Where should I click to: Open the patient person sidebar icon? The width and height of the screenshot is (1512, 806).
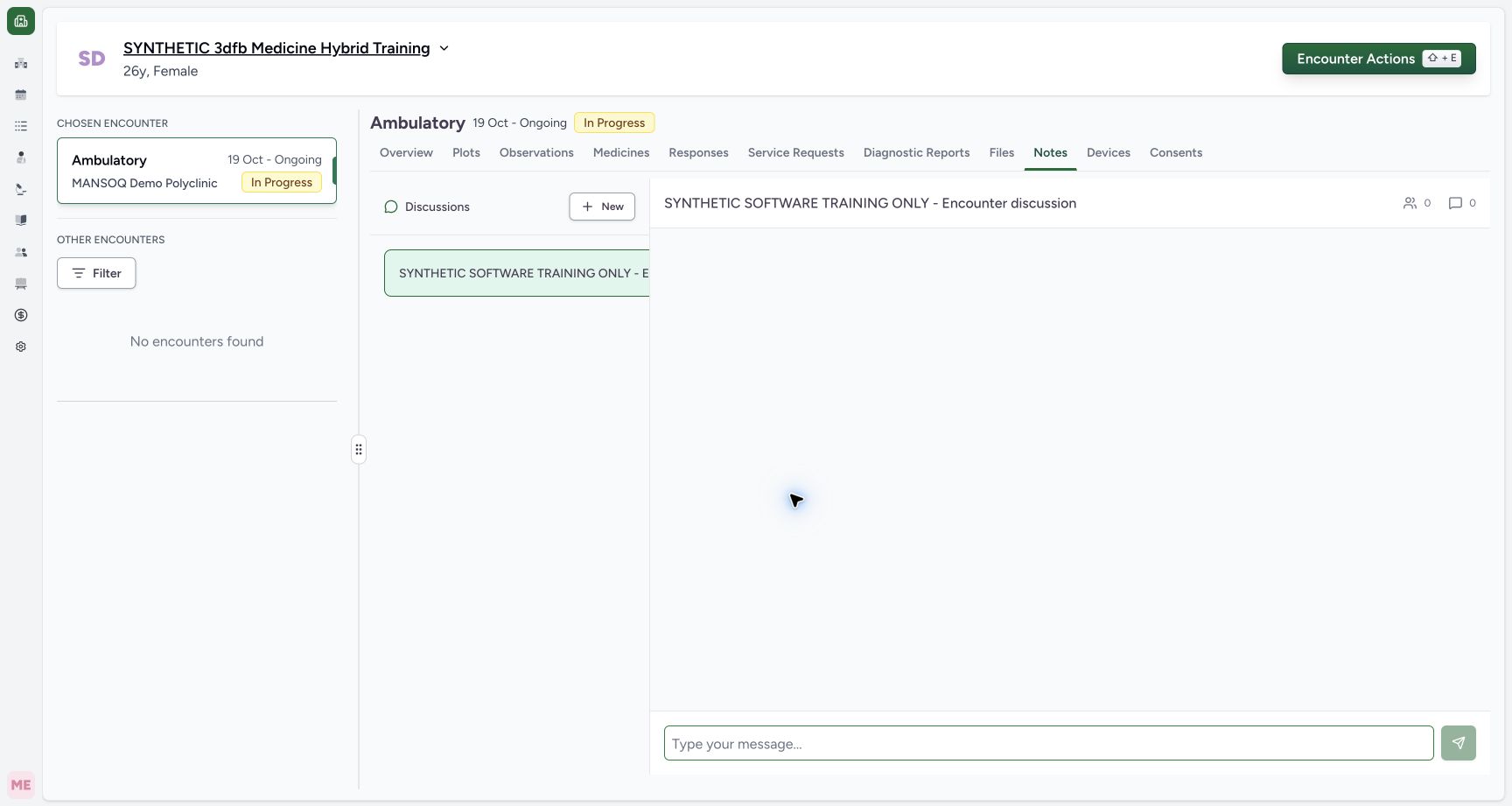pos(21,158)
